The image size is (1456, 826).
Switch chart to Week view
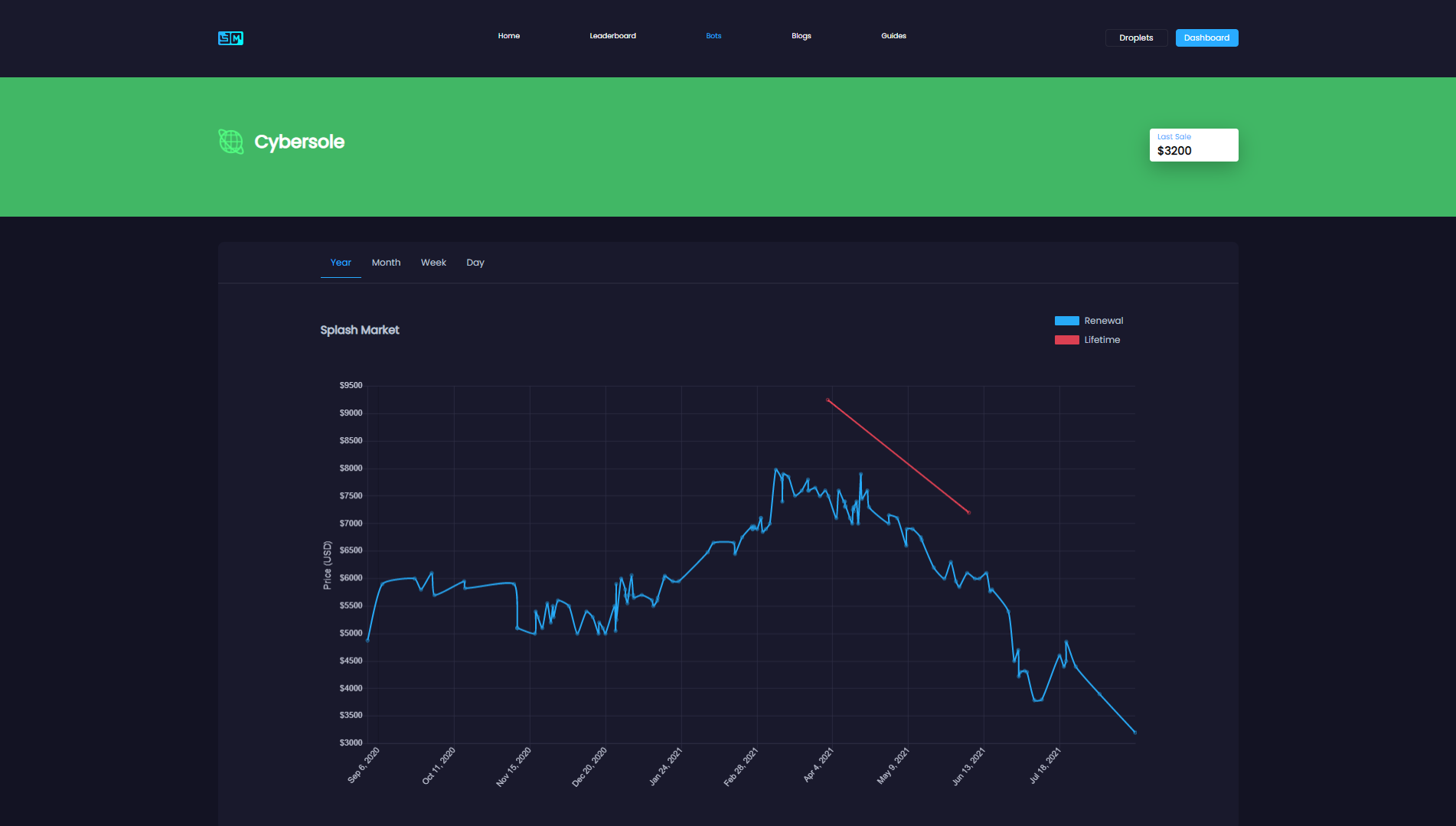pos(433,263)
